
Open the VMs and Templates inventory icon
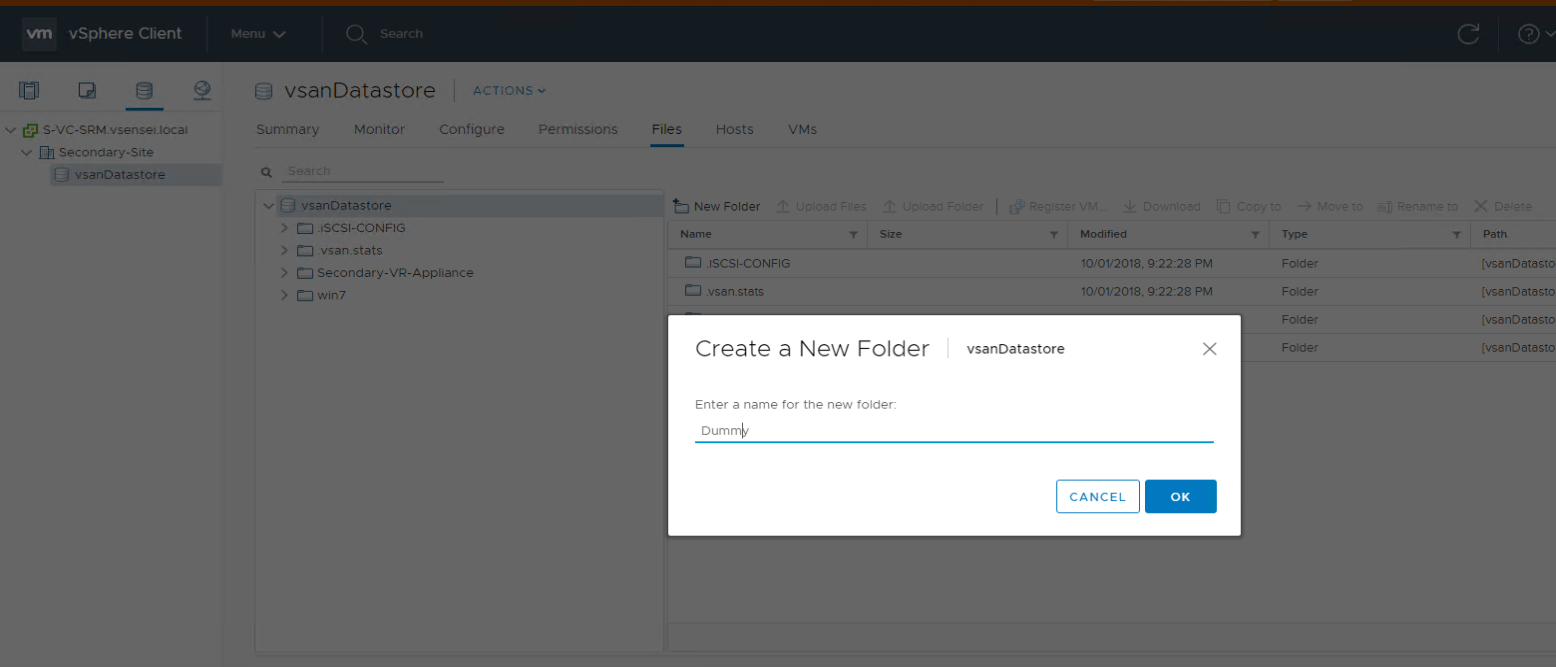coord(87,91)
